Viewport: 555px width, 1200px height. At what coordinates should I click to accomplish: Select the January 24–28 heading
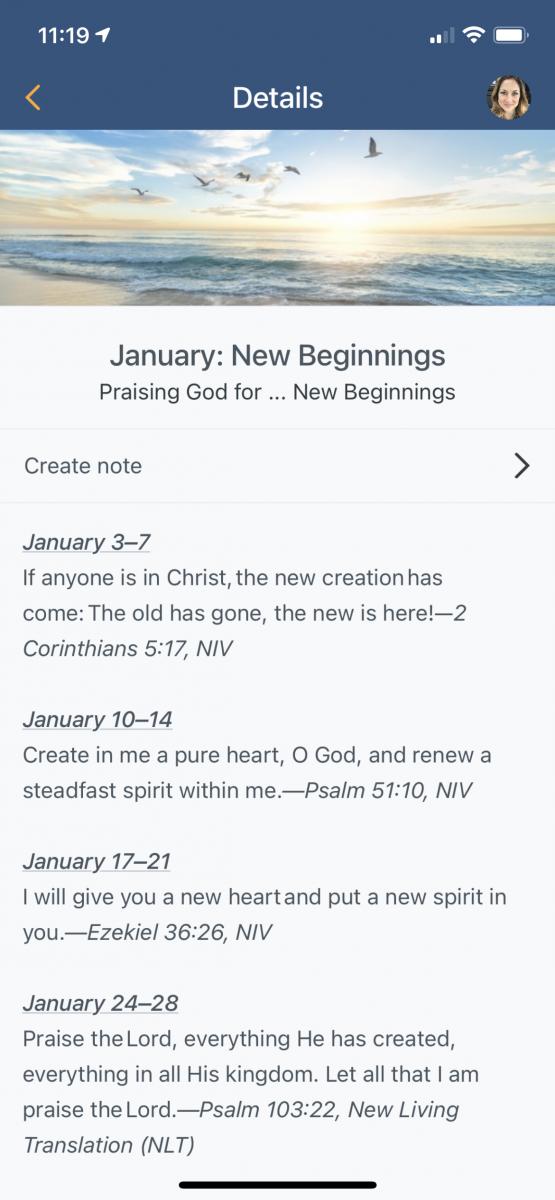coord(100,1003)
